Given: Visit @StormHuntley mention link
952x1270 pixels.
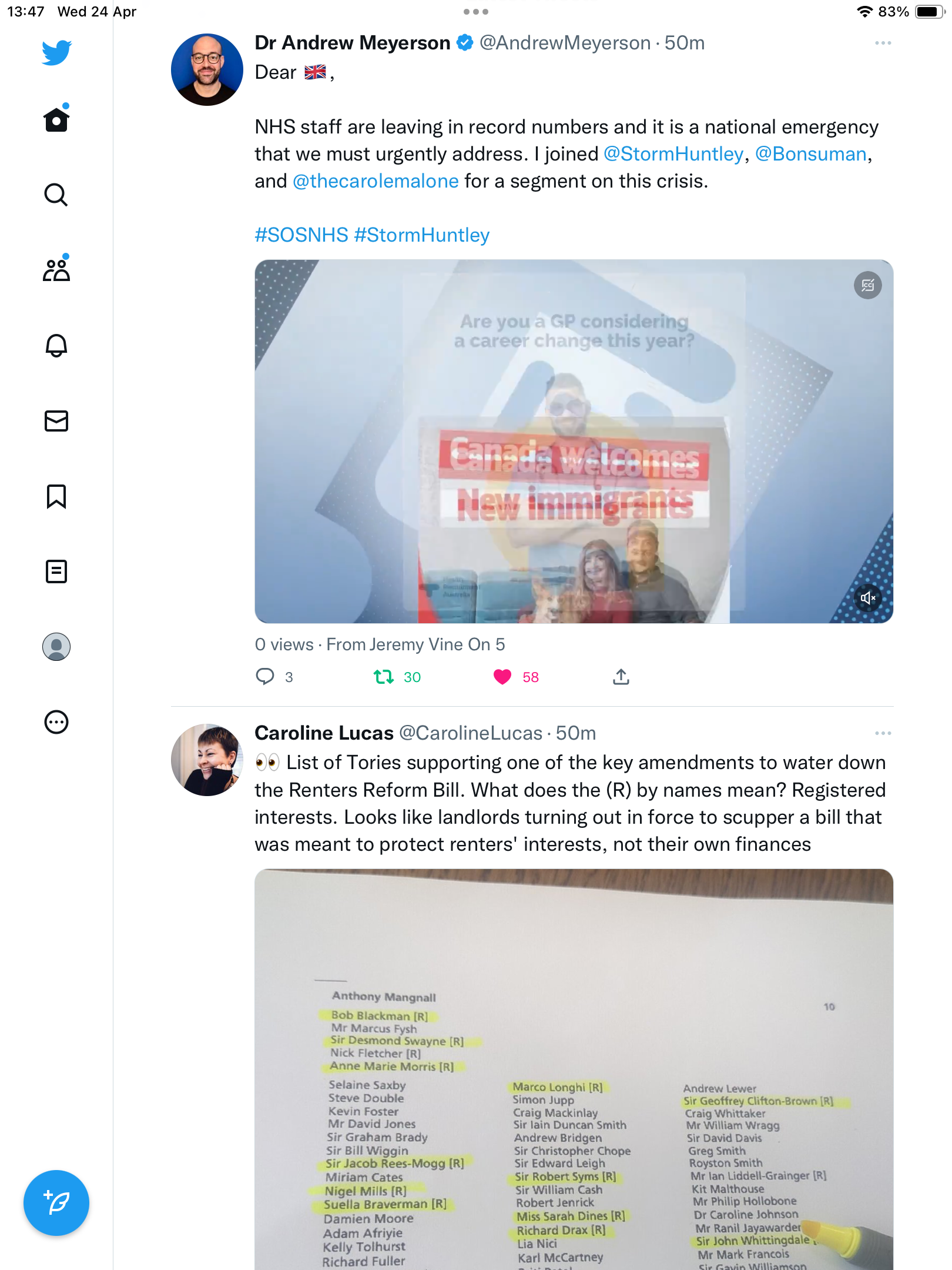Looking at the screenshot, I should [x=673, y=154].
